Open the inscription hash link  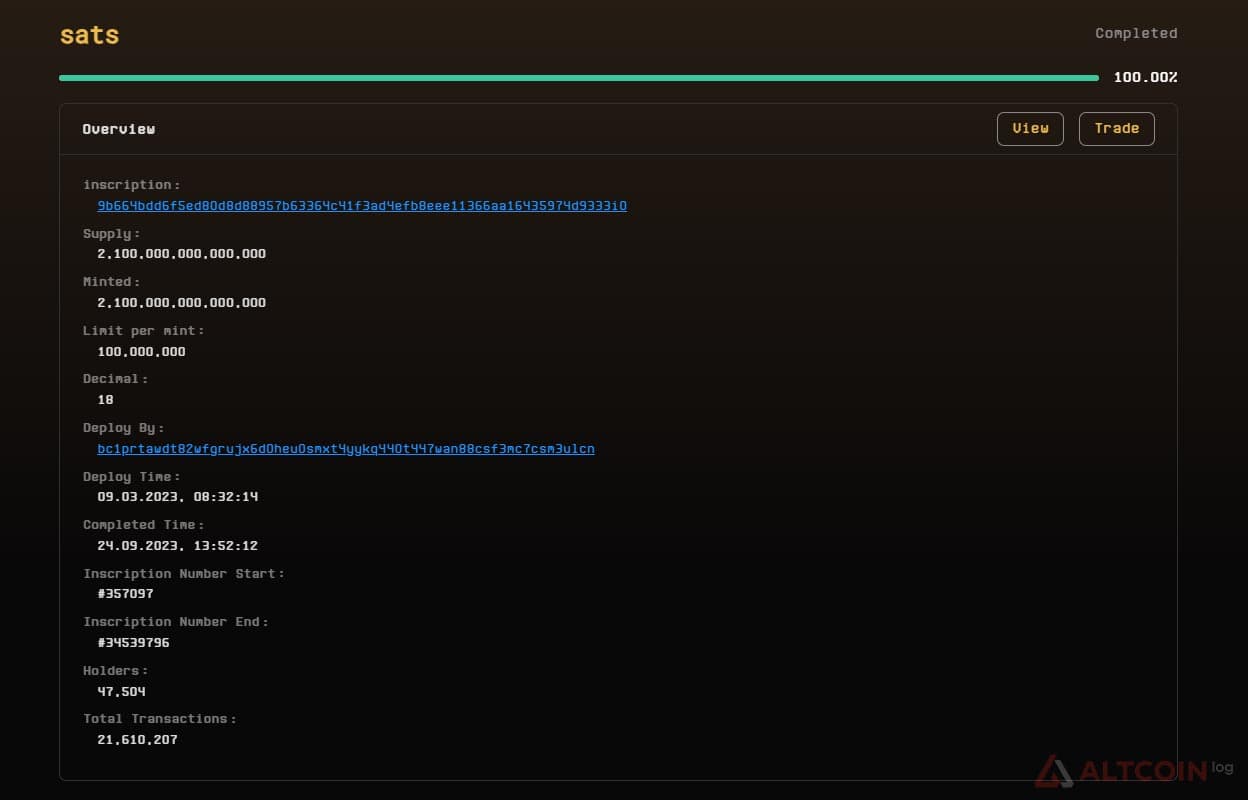tap(362, 206)
